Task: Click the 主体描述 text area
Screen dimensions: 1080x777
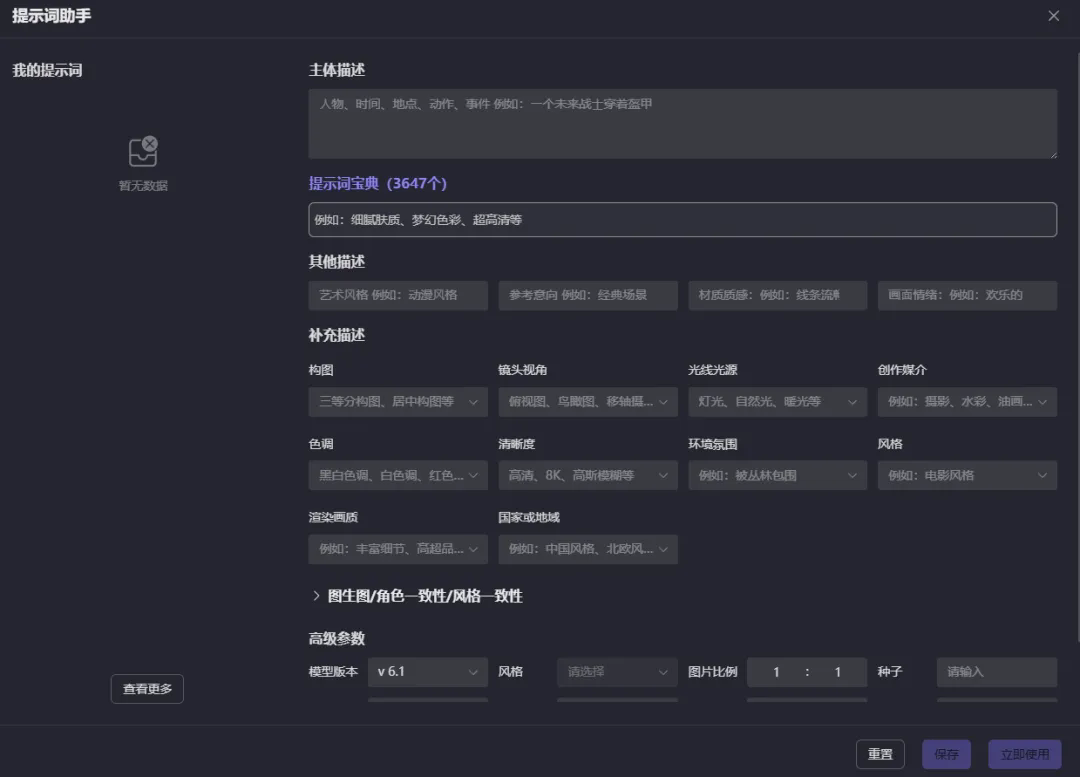Action: [682, 124]
